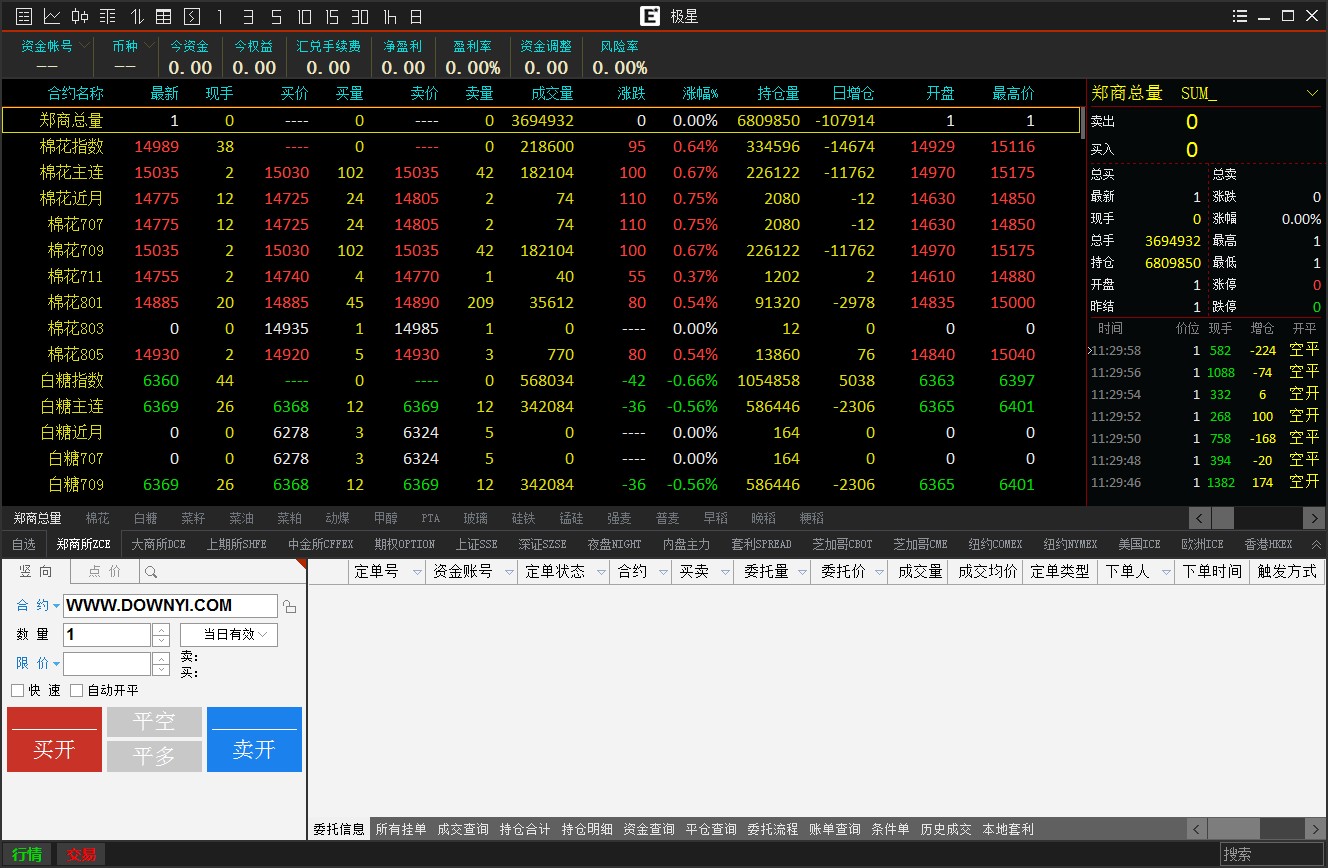The height and width of the screenshot is (868, 1328).
Task: Click the red corner marker on order panel
Action: [x=301, y=564]
